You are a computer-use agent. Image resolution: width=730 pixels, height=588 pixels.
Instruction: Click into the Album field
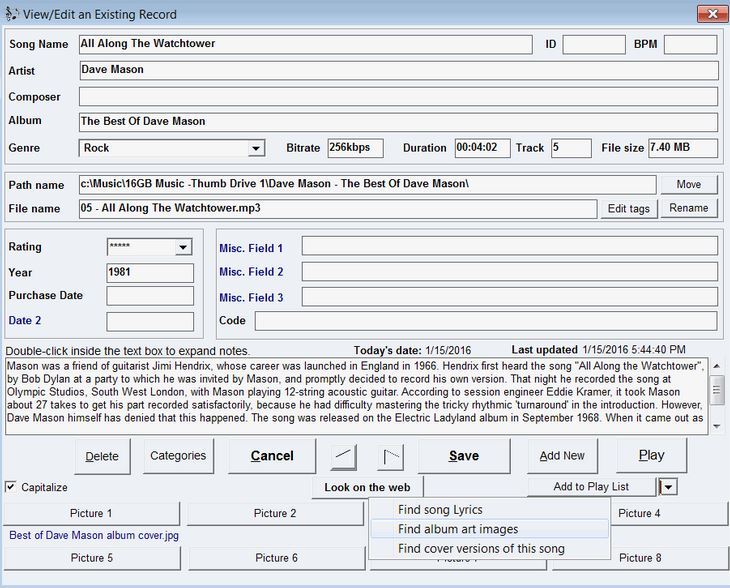[x=399, y=122]
